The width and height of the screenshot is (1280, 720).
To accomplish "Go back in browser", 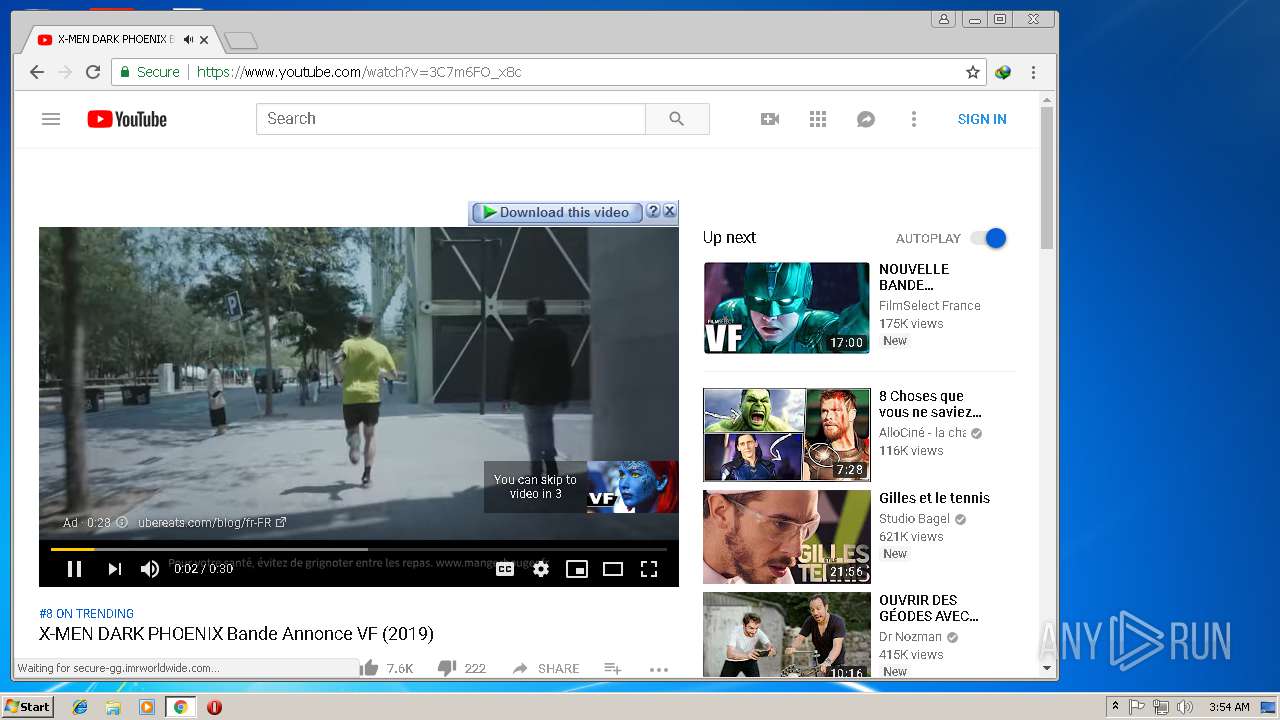I will coord(37,72).
